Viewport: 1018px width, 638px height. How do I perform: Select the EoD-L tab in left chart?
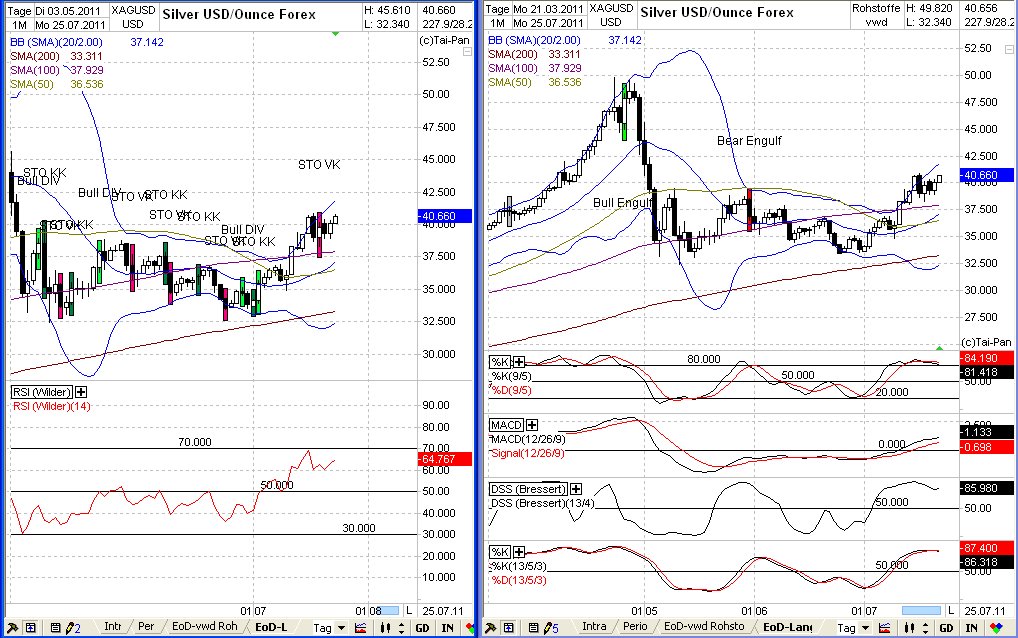pyautogui.click(x=271, y=627)
